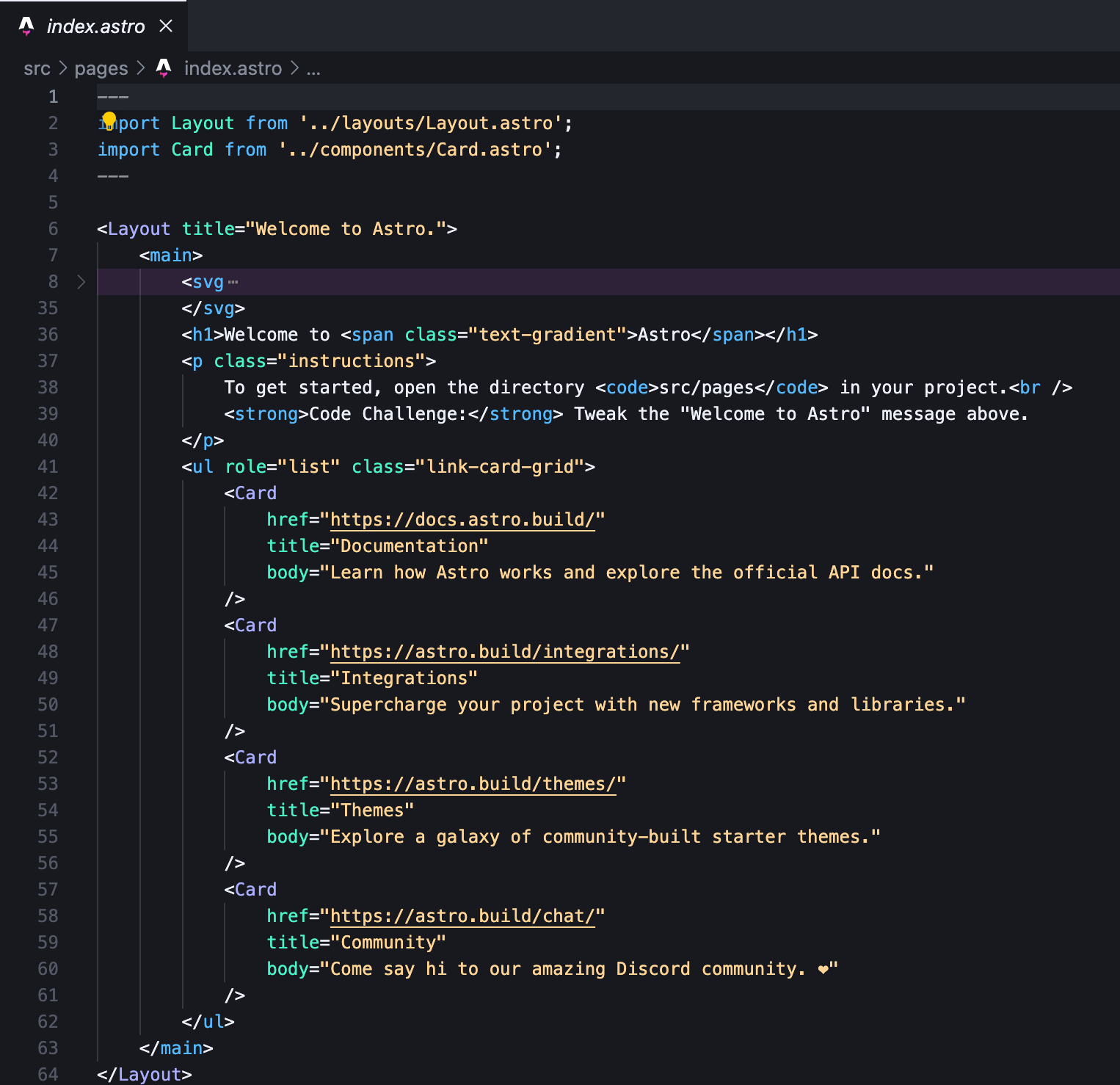Click line number 1 in the gutter
The image size is (1120, 1085).
point(53,97)
